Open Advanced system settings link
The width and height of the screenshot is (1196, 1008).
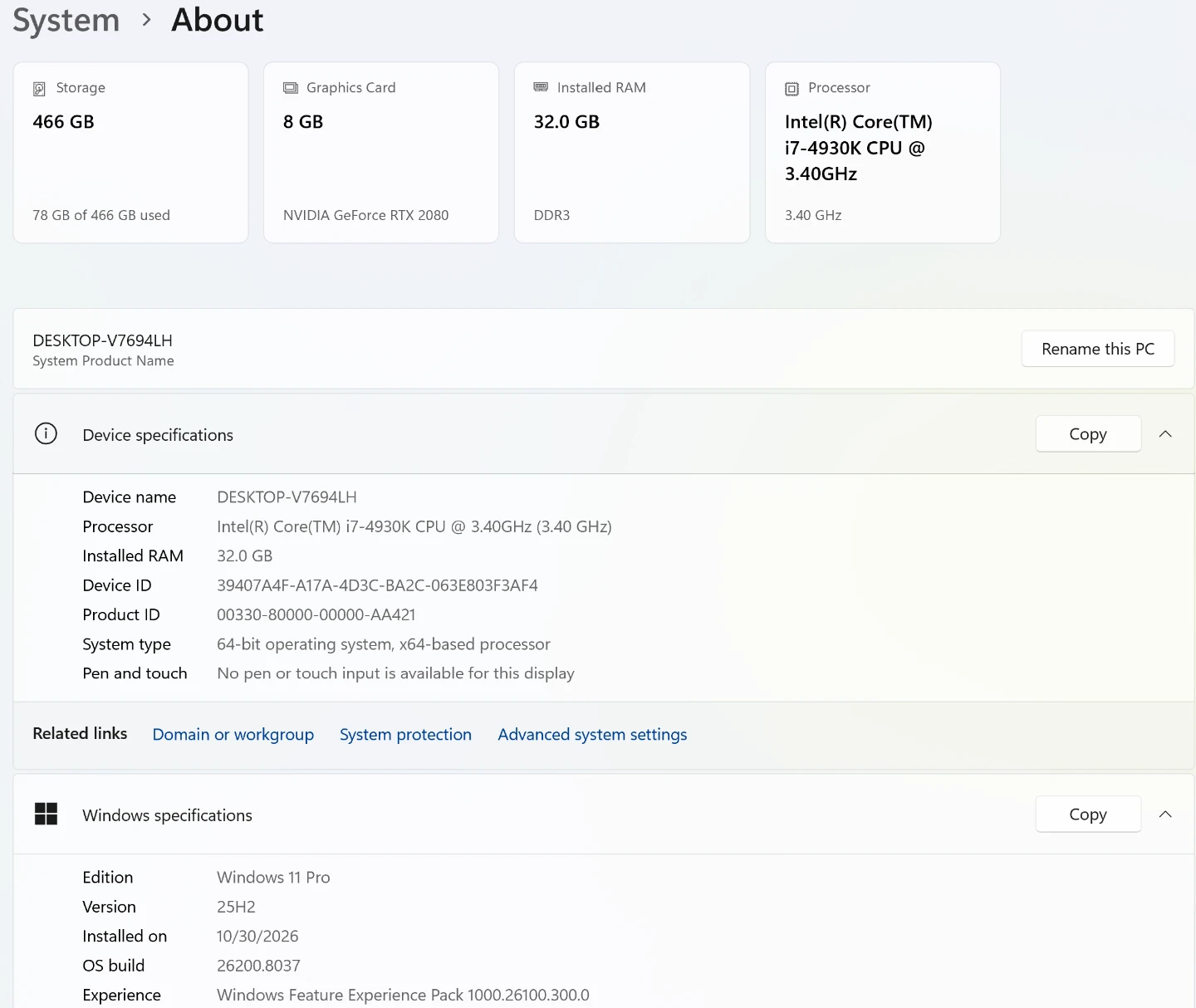pos(592,734)
